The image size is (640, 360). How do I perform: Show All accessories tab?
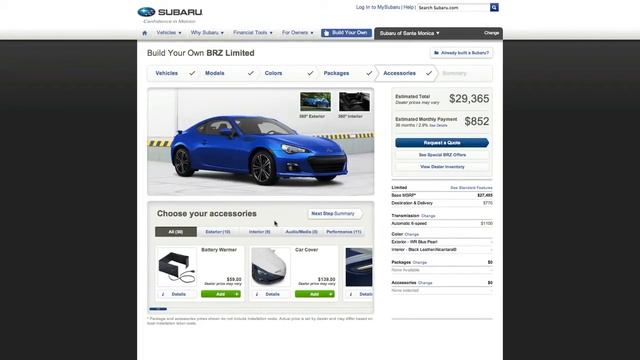point(176,232)
